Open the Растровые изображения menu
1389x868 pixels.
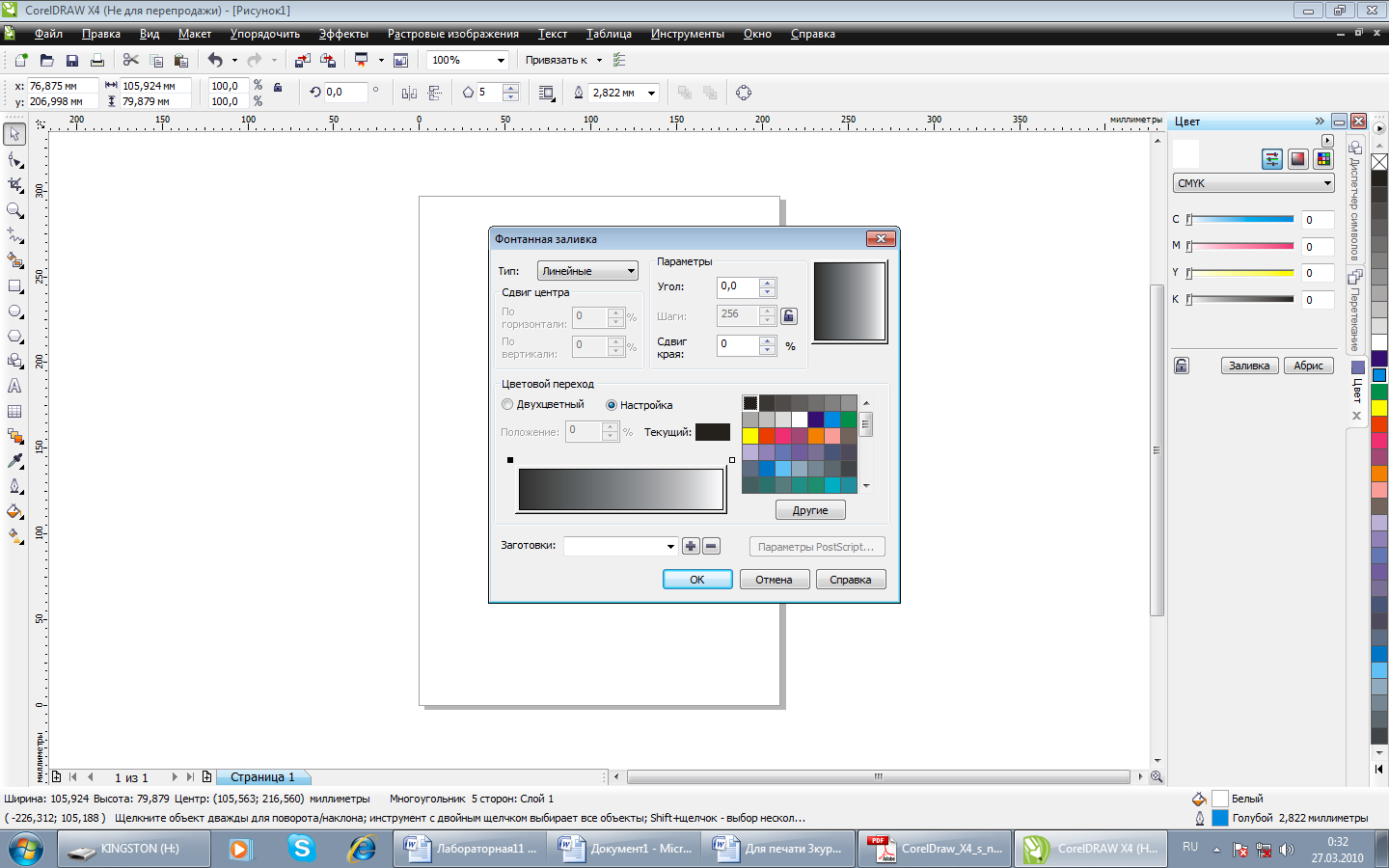(x=453, y=34)
